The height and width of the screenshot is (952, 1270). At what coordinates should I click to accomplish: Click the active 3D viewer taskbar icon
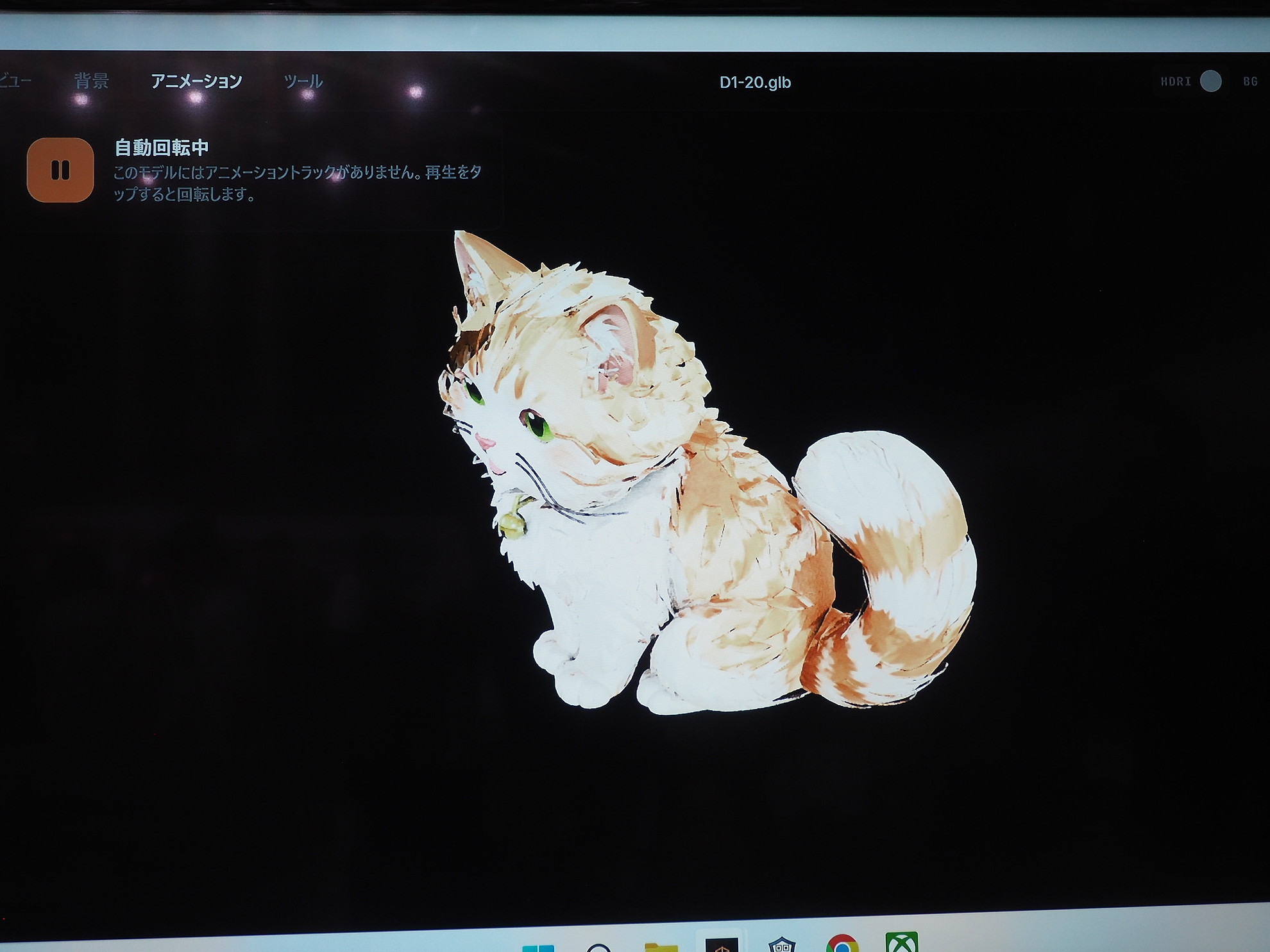tap(722, 944)
